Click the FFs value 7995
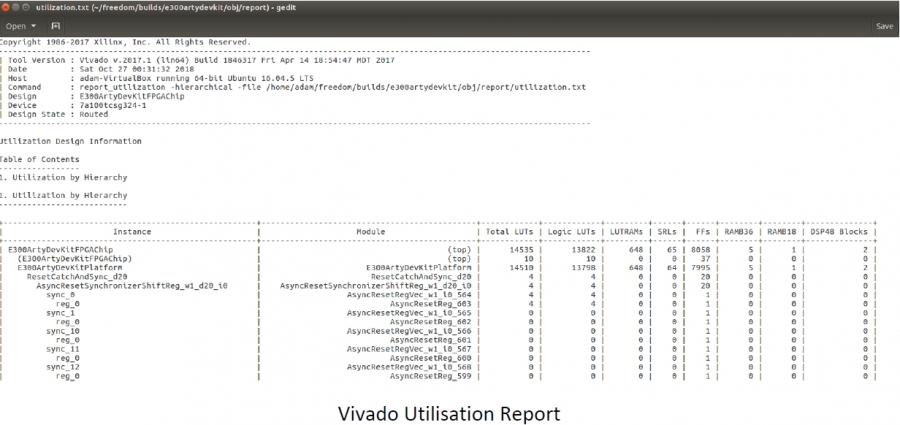This screenshot has width=900, height=425. (x=701, y=268)
